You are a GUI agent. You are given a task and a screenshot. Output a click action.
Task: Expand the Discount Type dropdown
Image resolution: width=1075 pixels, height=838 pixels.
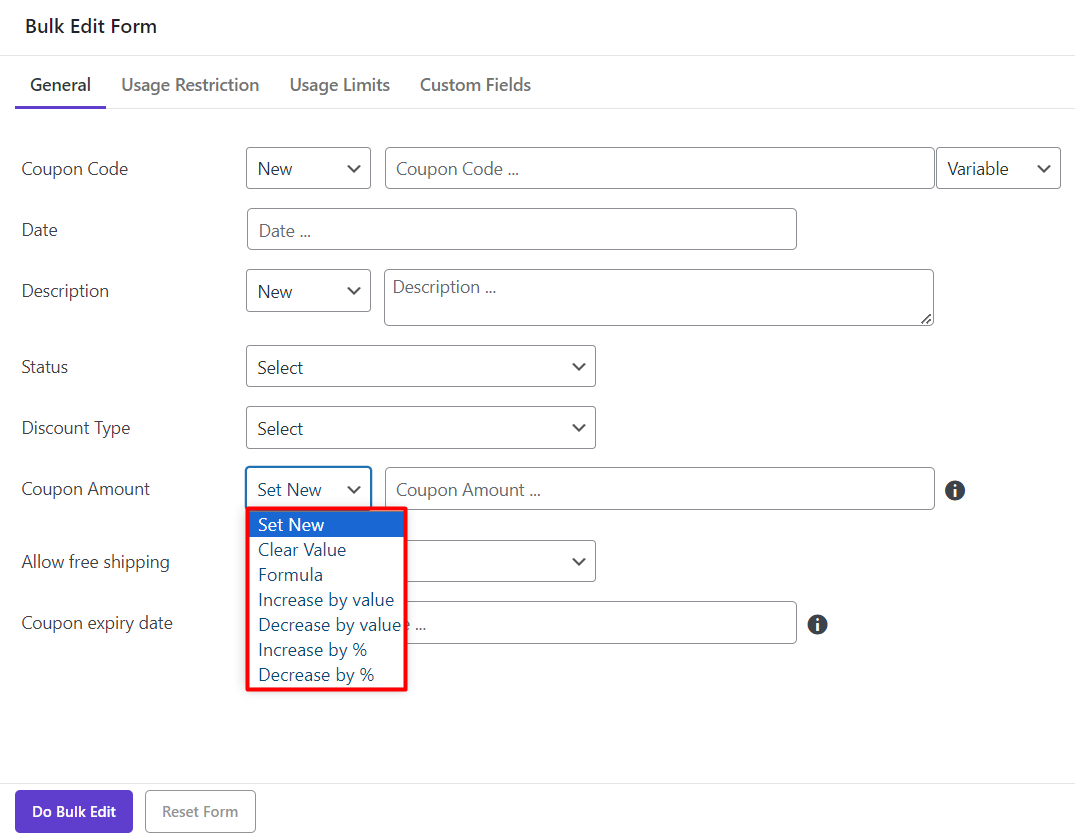click(420, 428)
